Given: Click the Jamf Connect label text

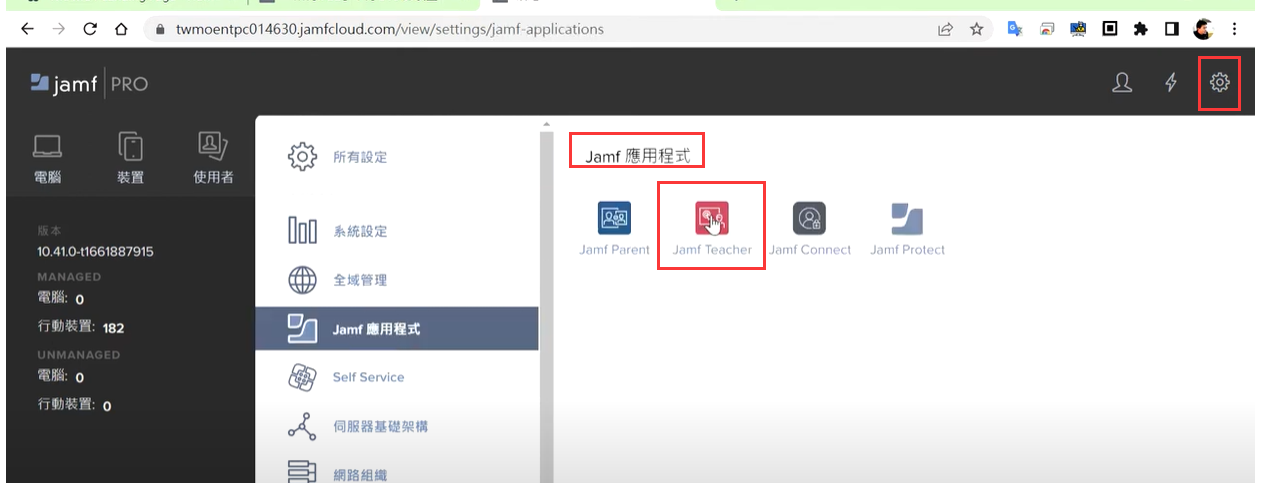Looking at the screenshot, I should pyautogui.click(x=810, y=250).
